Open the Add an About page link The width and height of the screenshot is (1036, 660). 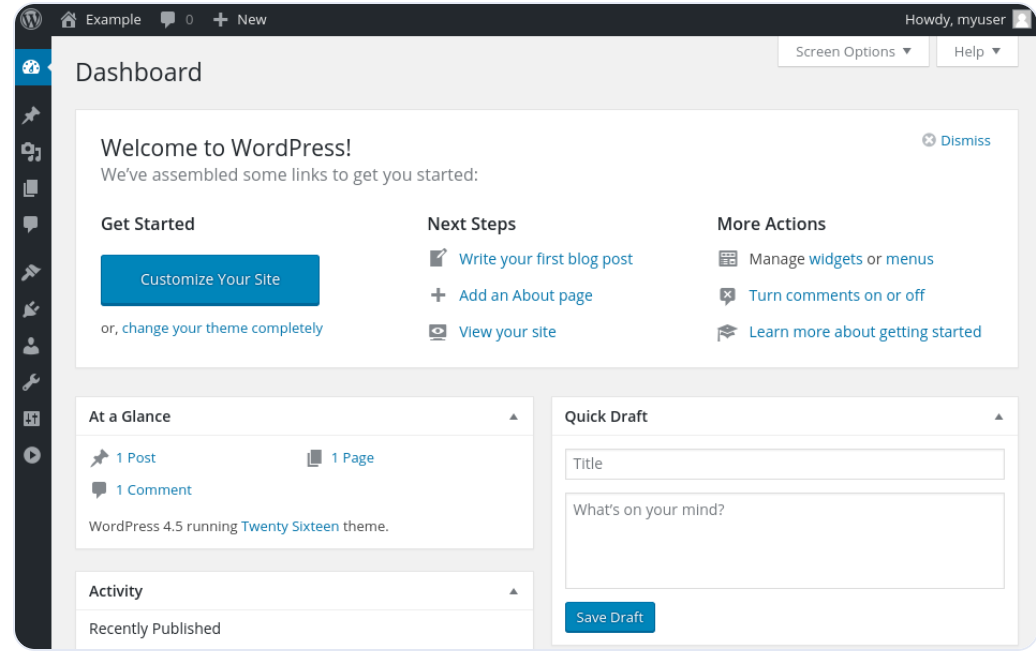pyautogui.click(x=526, y=295)
